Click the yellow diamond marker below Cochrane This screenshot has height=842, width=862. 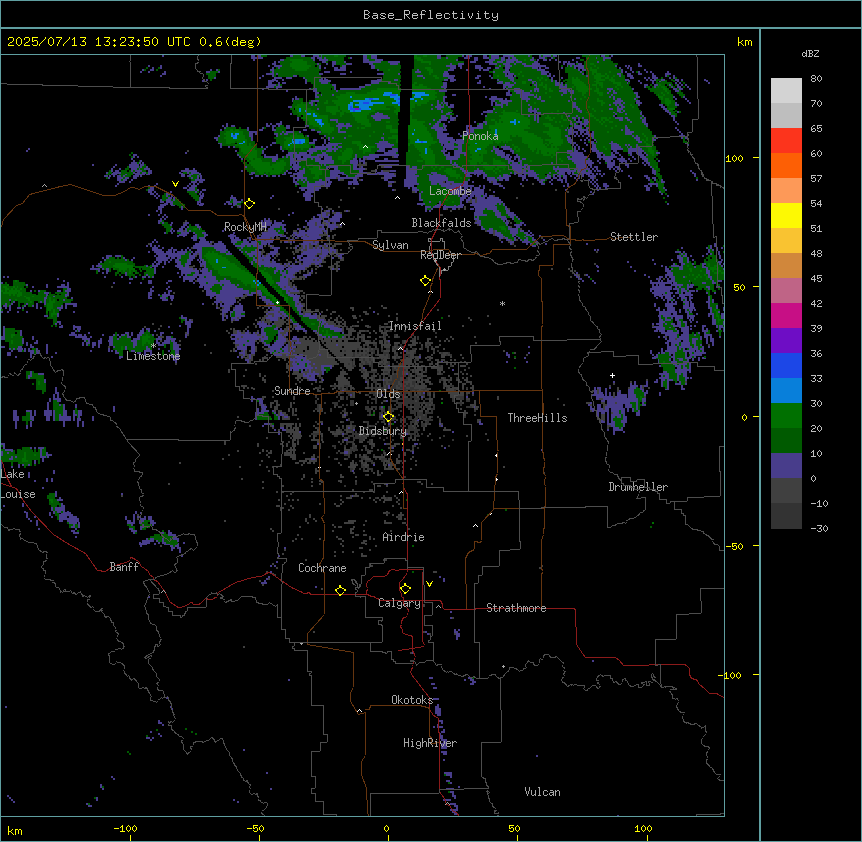[340, 590]
